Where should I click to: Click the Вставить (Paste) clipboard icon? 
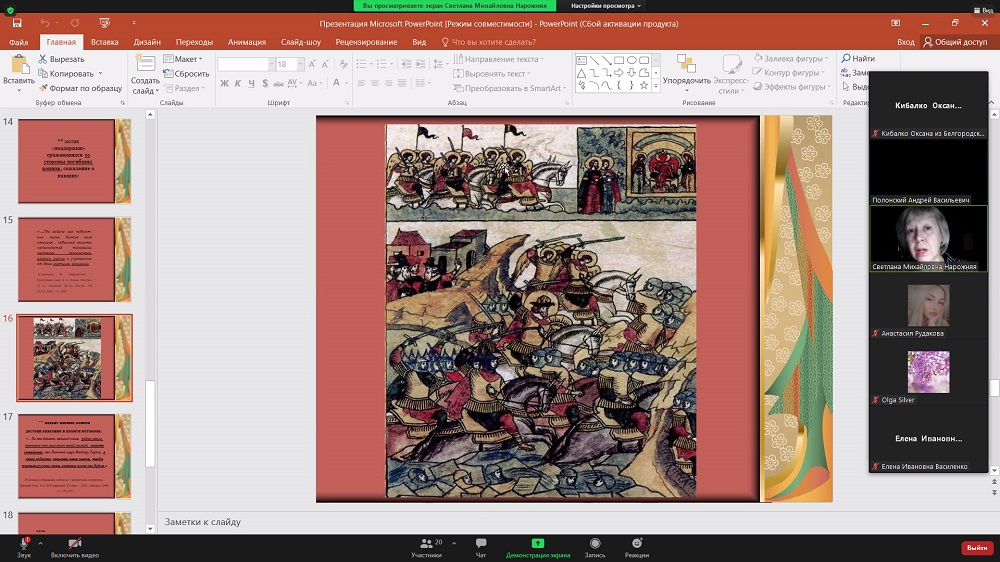pos(18,65)
